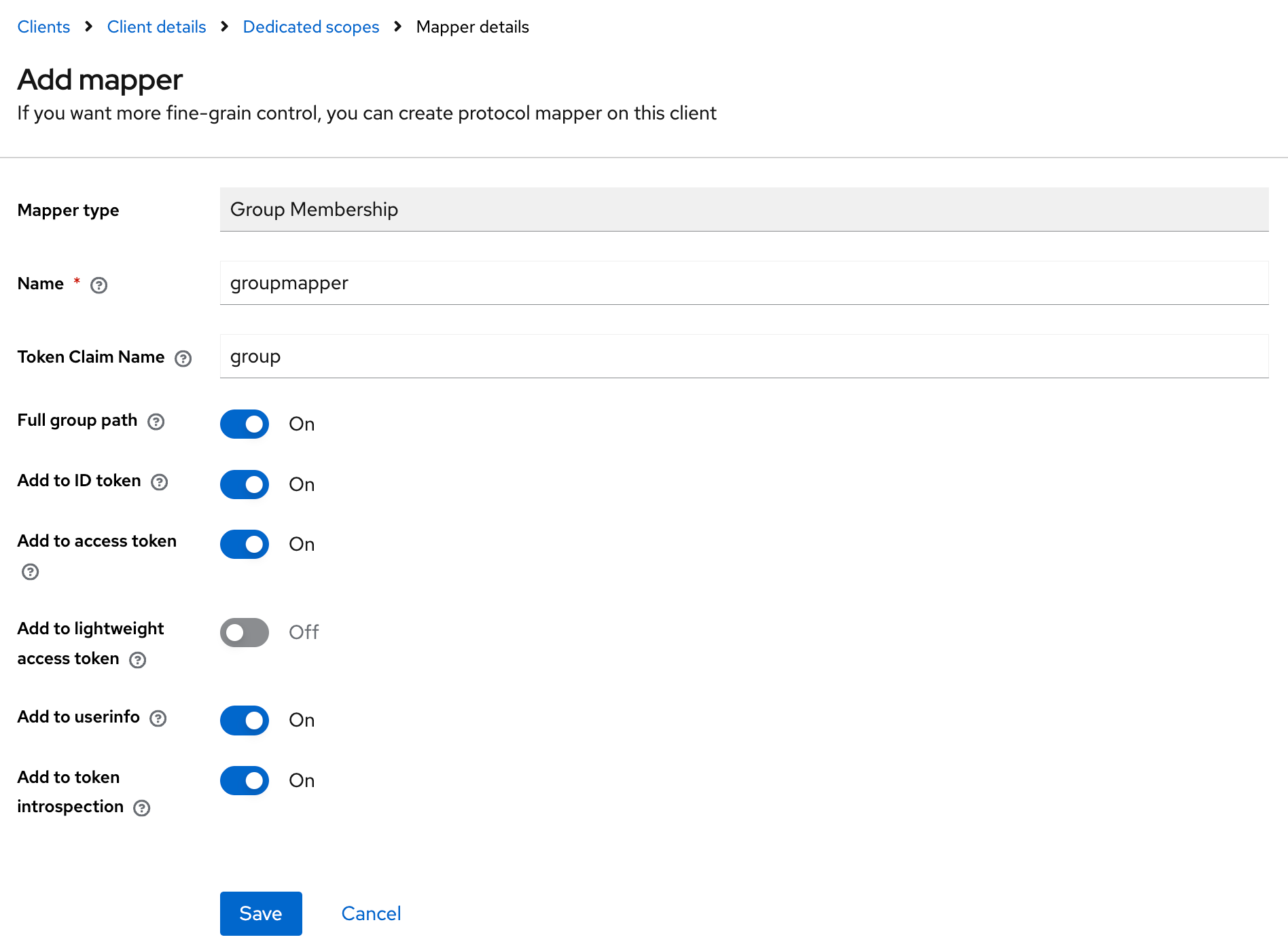The height and width of the screenshot is (948, 1288).
Task: Click Add to userinfo help icon
Action: (x=158, y=718)
